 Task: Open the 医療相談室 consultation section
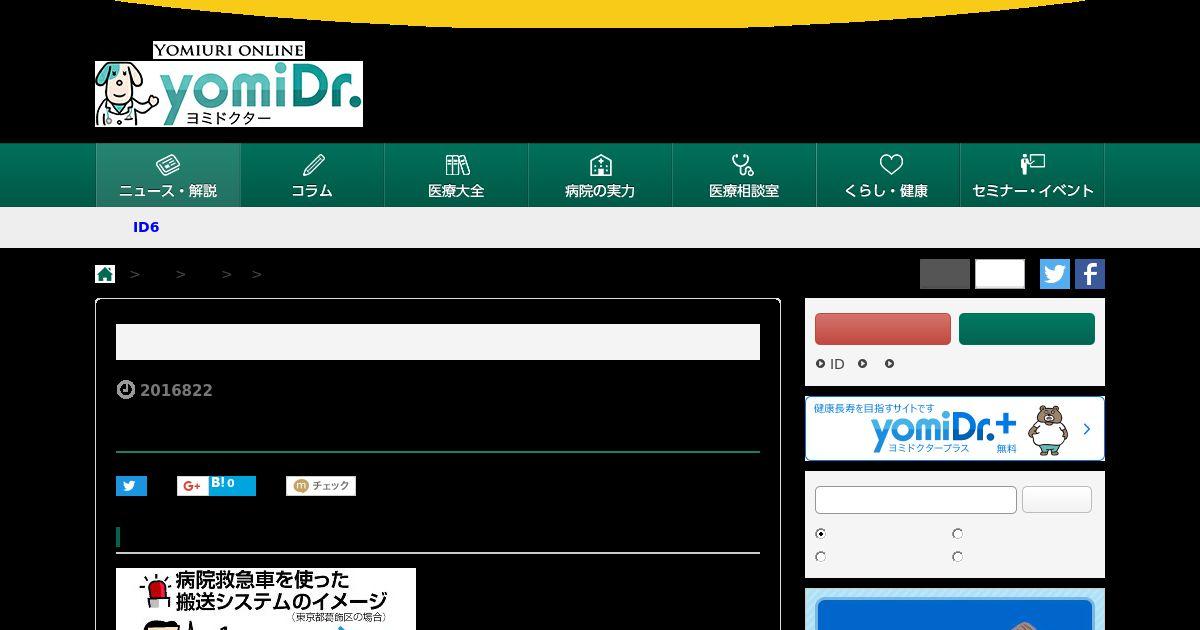[744, 175]
